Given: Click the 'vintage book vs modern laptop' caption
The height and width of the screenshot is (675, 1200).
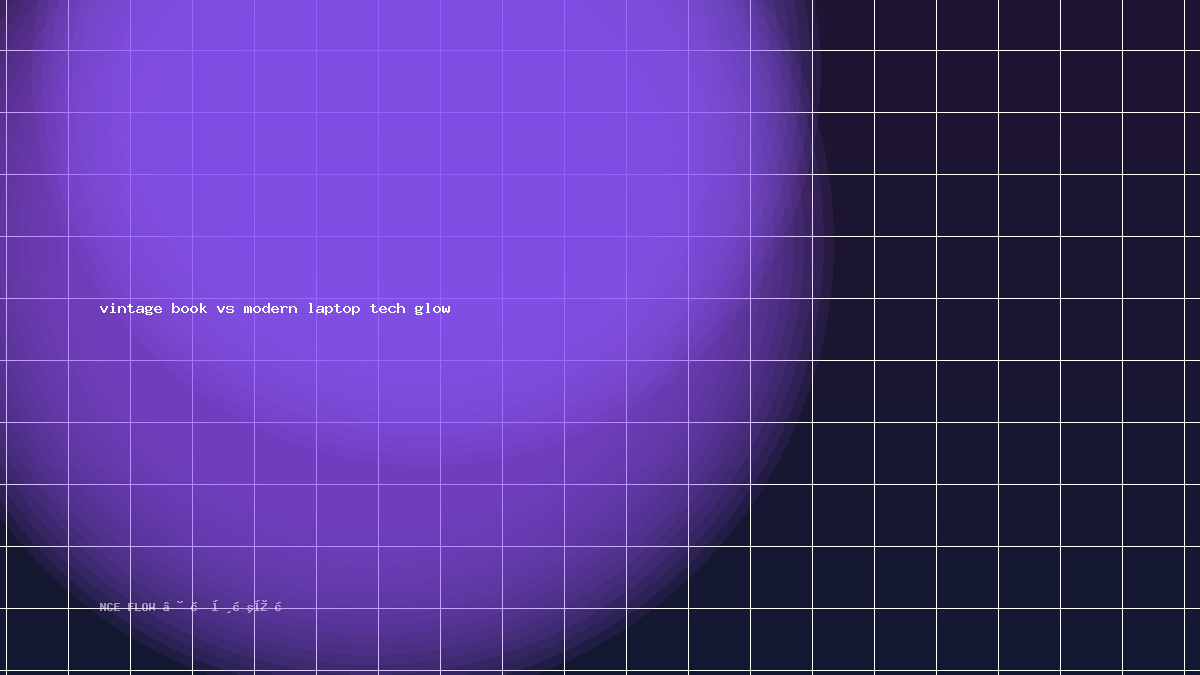Looking at the screenshot, I should (x=275, y=309).
